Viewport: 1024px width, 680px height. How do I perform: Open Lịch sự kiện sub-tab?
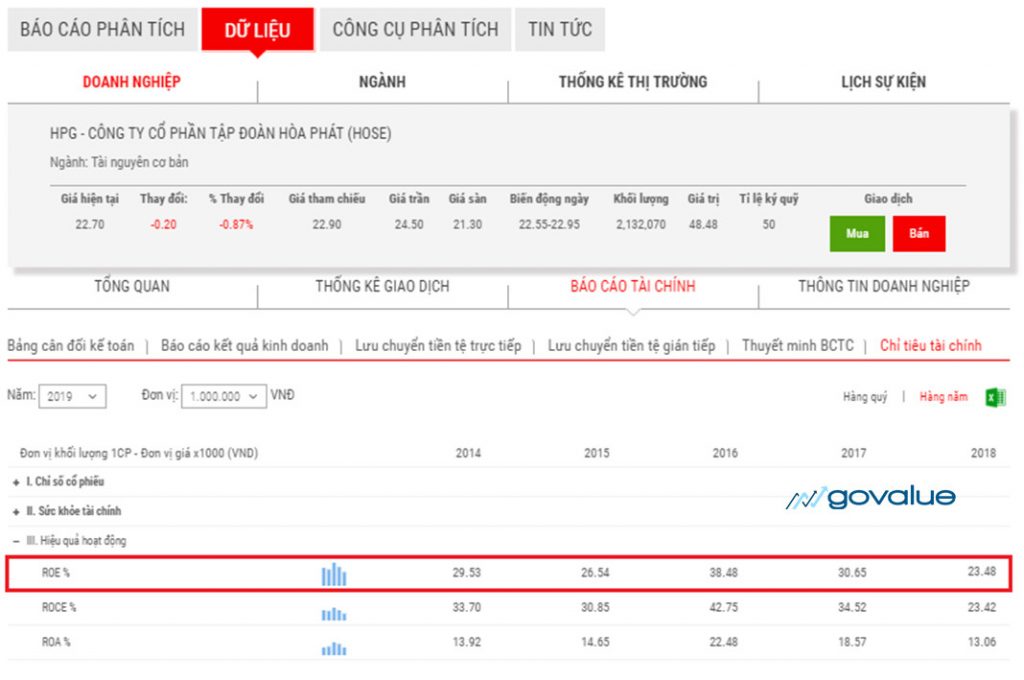[x=883, y=82]
